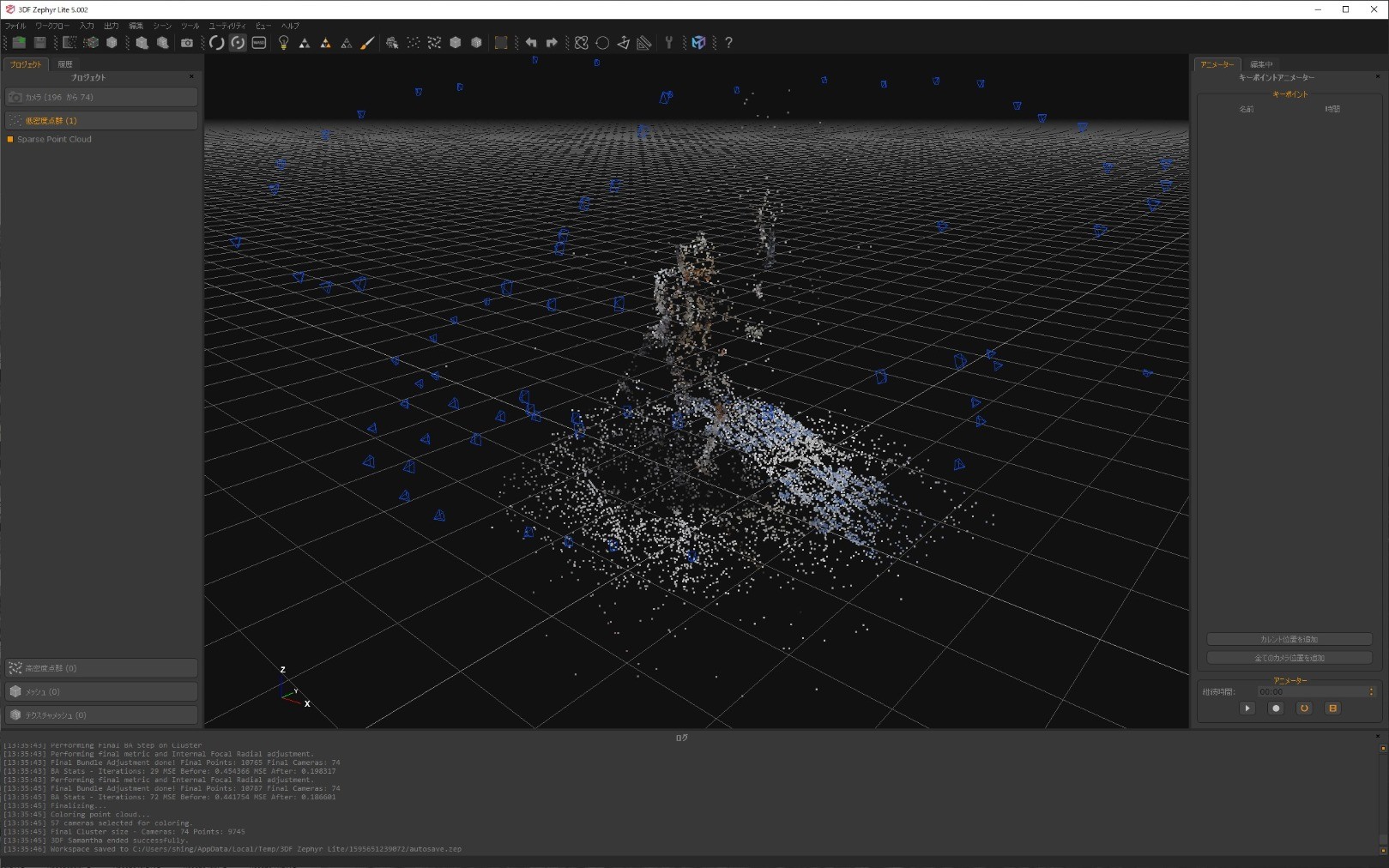Click the log panel vertical scrollbar
Image resolution: width=1389 pixels, height=868 pixels.
[1383, 798]
